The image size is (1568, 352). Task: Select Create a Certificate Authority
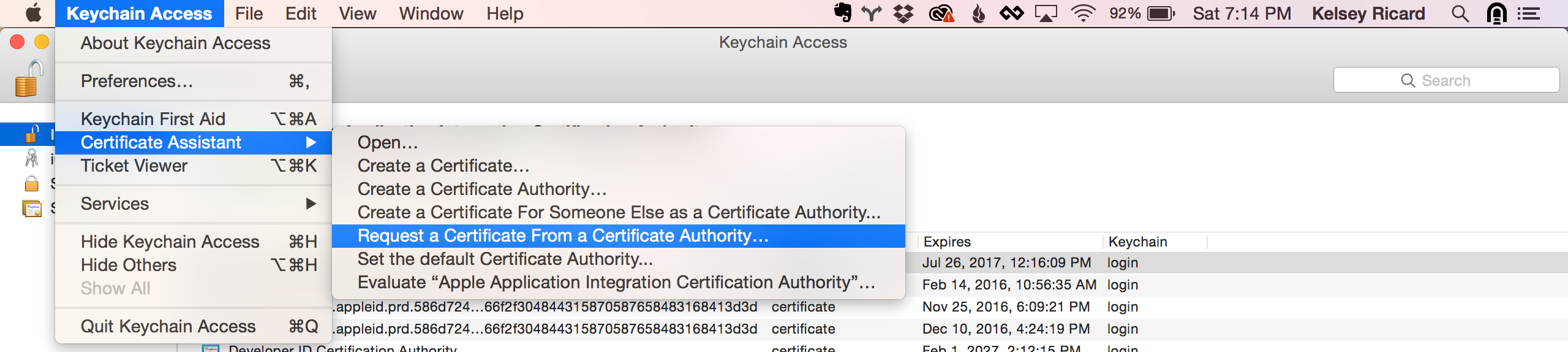(482, 189)
